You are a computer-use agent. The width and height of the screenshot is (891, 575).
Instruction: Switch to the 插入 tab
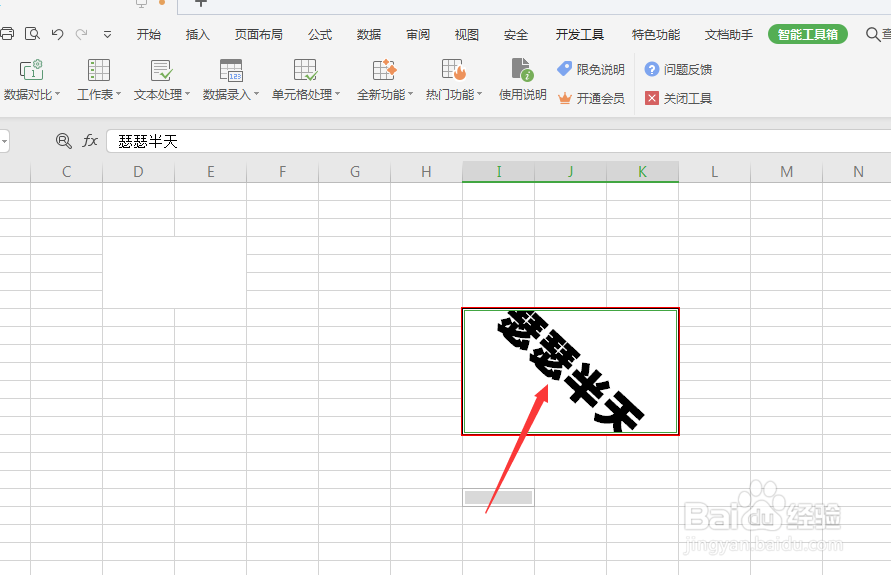click(198, 35)
